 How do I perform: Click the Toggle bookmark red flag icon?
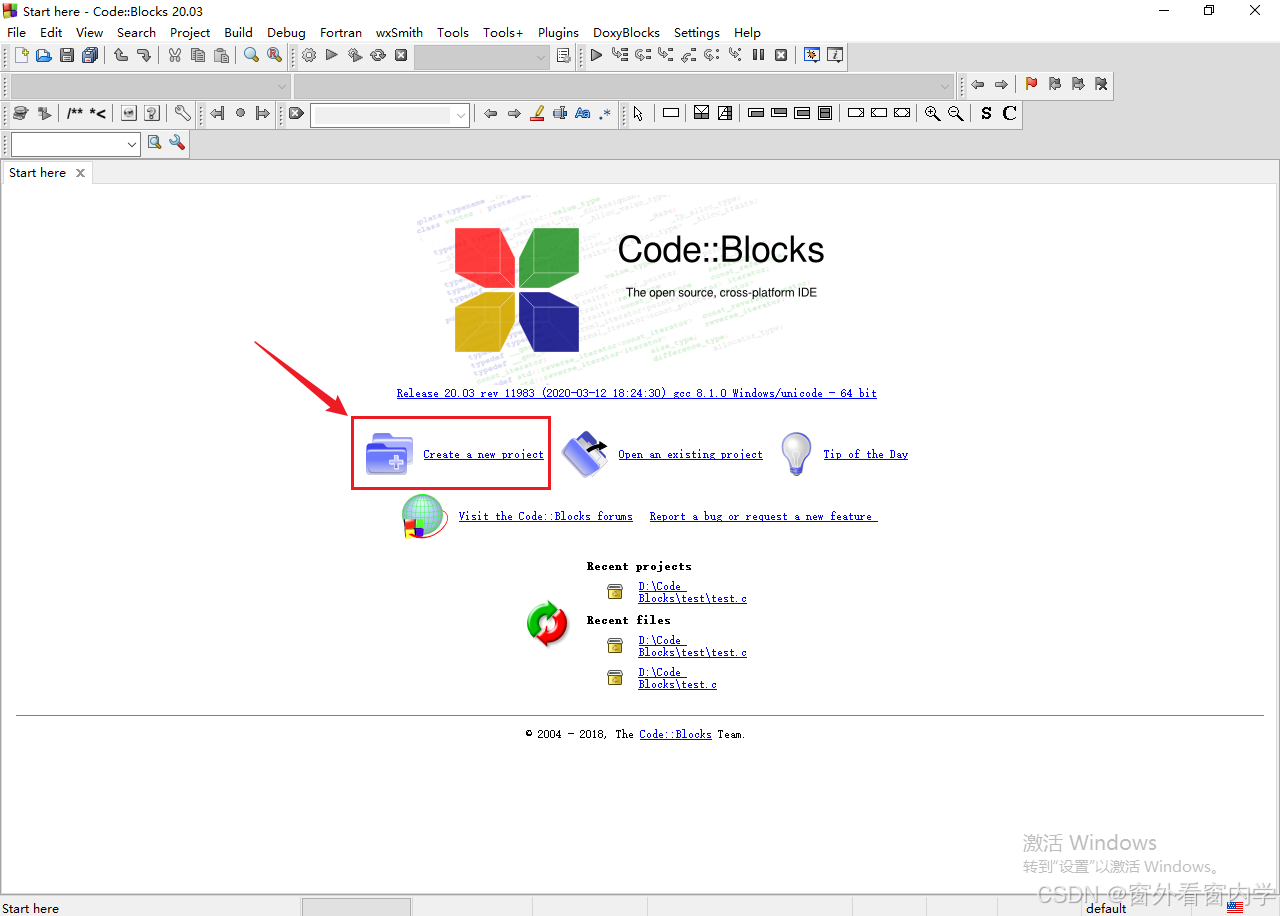click(1032, 85)
